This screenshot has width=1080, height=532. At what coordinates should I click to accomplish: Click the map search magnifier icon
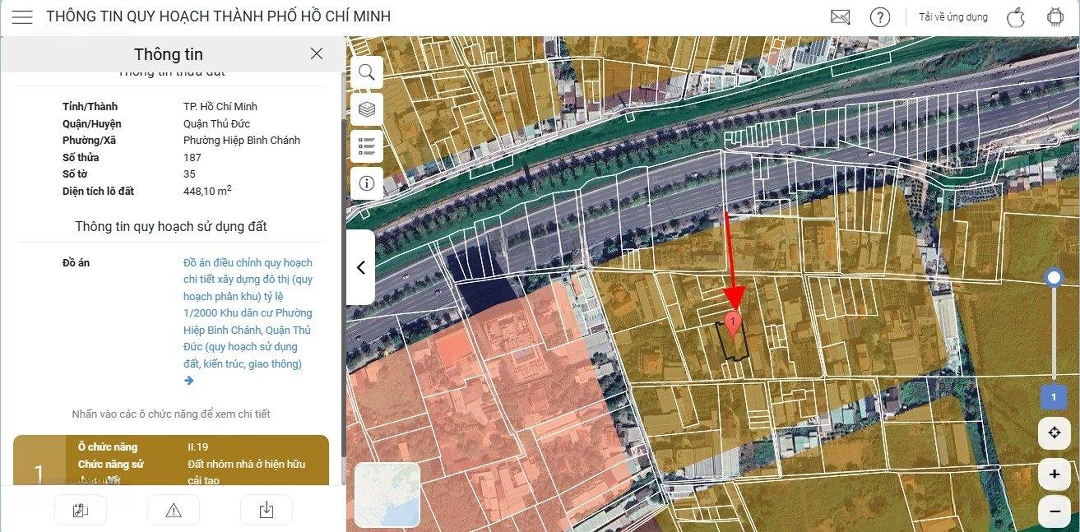(366, 72)
